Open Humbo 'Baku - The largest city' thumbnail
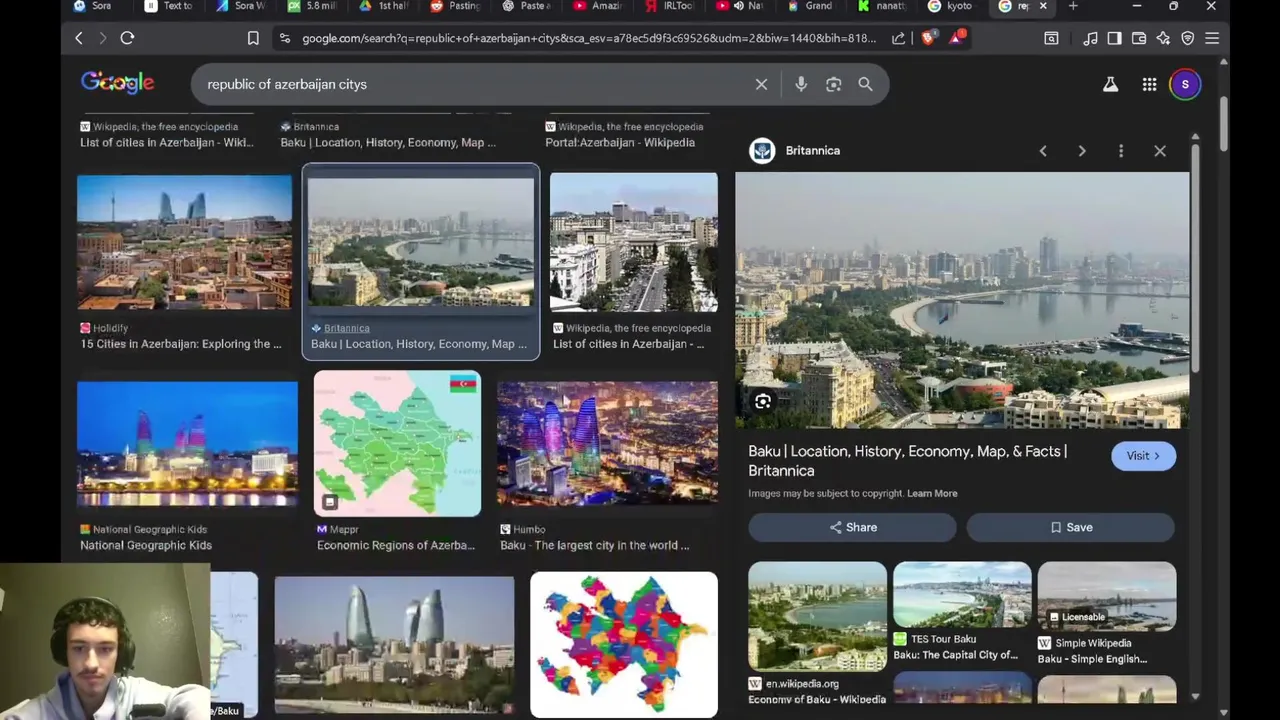Viewport: 1280px width, 720px height. [607, 444]
